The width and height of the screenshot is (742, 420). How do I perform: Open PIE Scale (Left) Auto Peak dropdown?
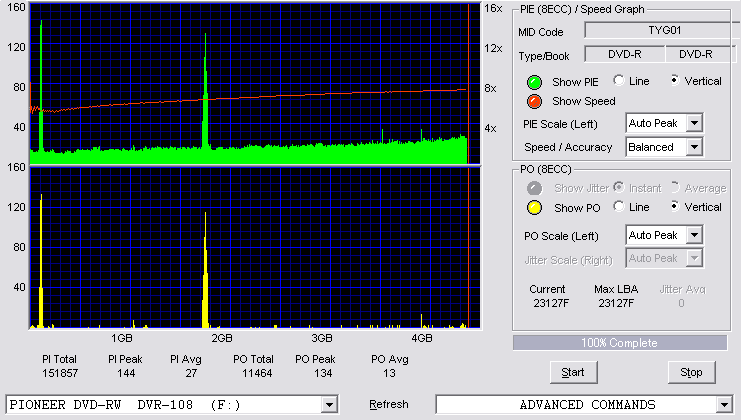pyautogui.click(x=694, y=123)
